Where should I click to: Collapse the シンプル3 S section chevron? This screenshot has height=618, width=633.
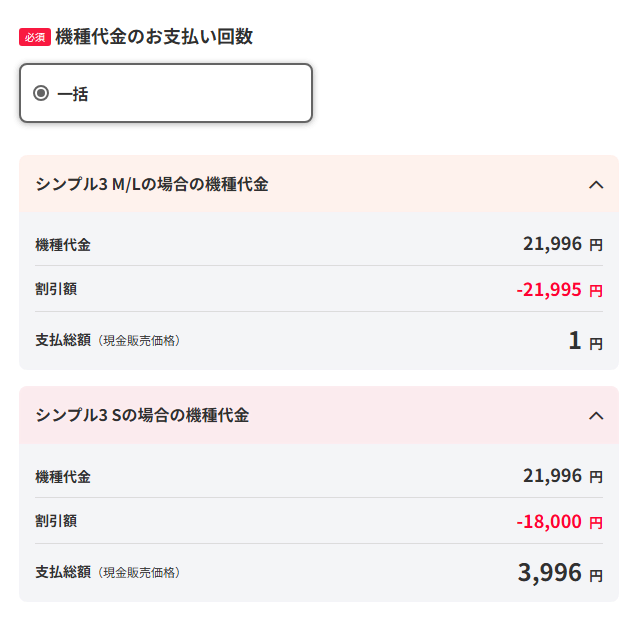596,416
